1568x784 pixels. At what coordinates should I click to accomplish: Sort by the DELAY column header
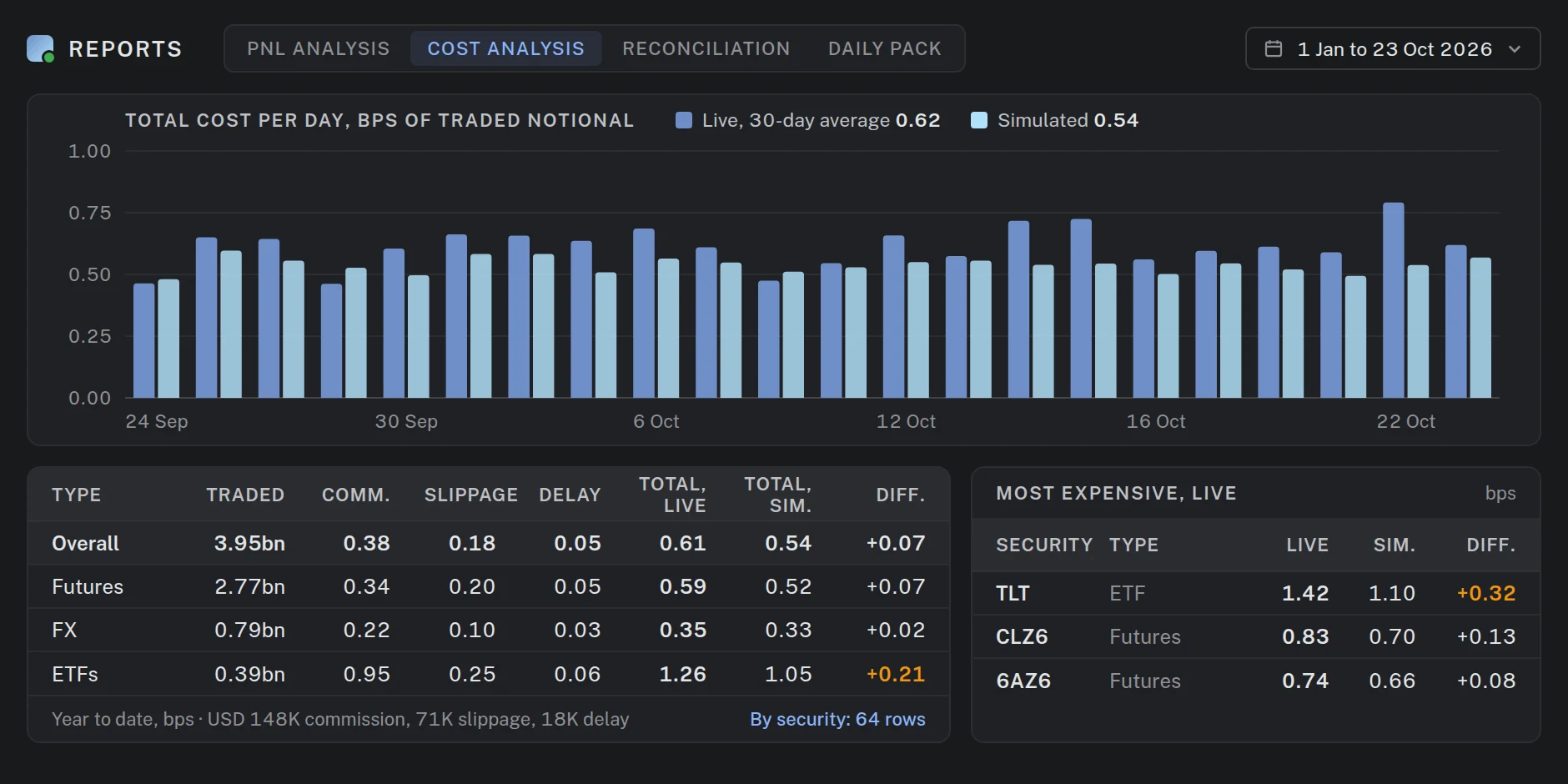coord(570,495)
